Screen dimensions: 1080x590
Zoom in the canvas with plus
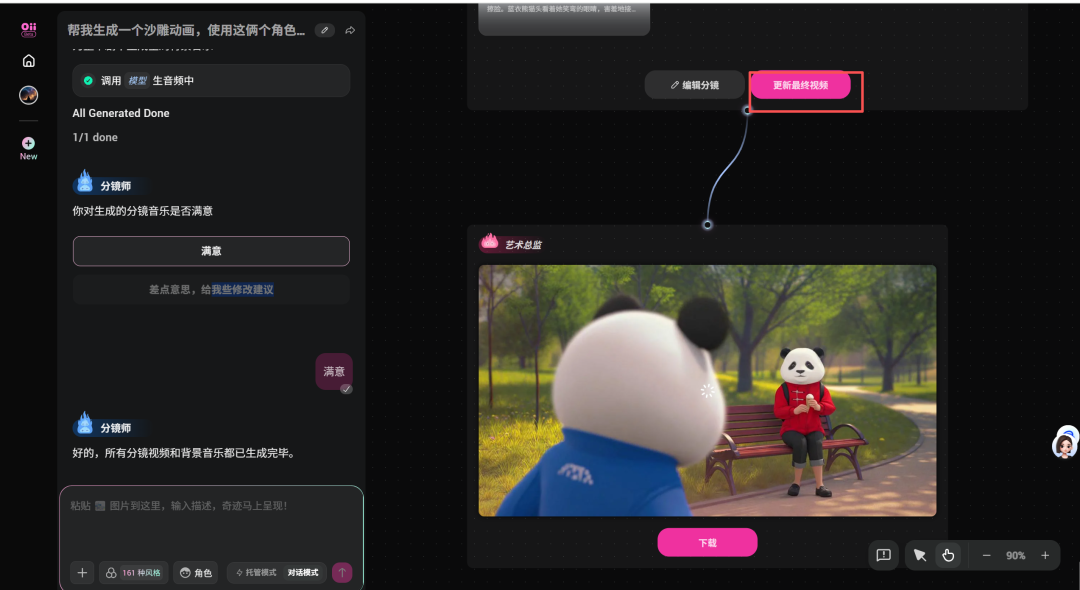point(1045,556)
